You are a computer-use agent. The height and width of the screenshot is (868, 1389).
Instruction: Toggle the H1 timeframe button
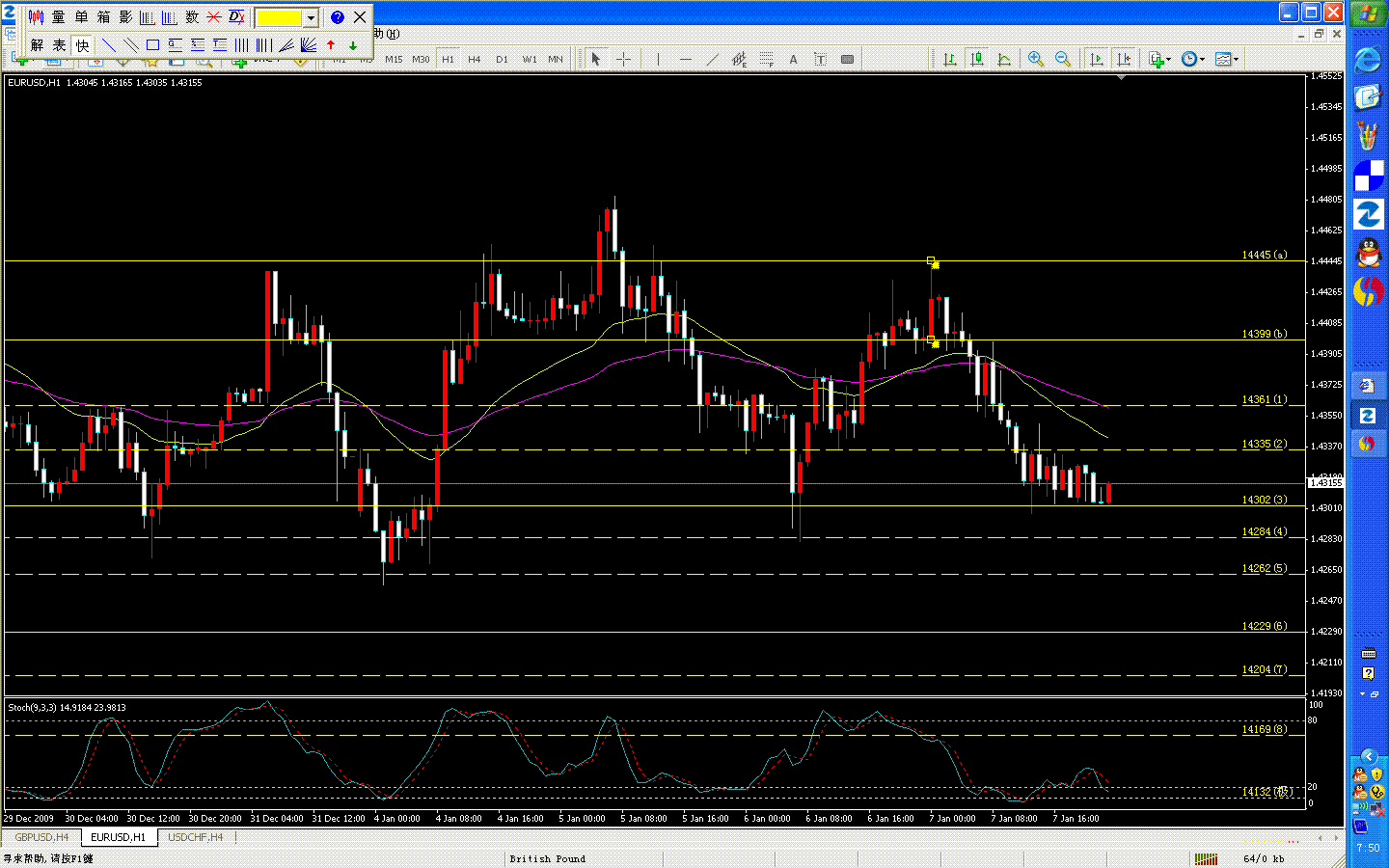coord(448,60)
